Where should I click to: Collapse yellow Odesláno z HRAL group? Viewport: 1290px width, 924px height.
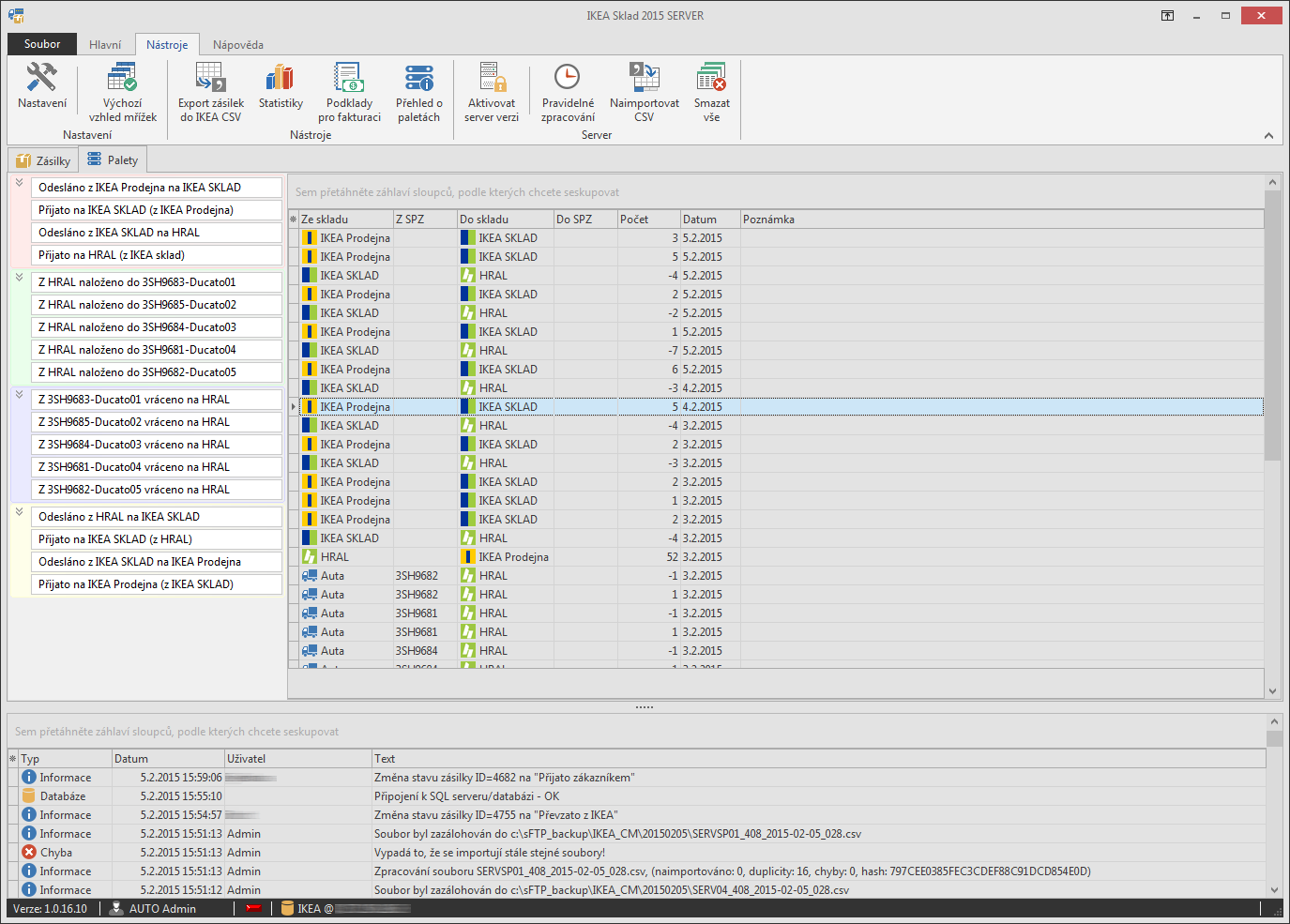point(19,512)
